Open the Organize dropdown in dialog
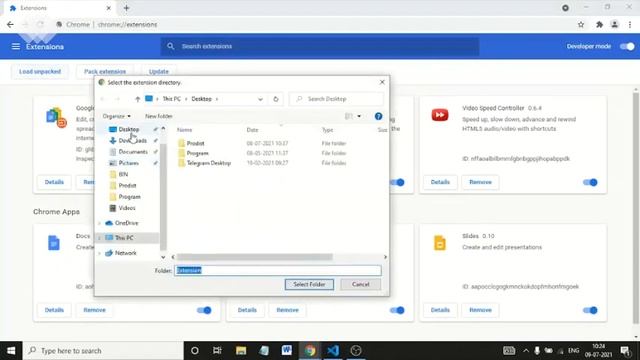Viewport: 640px width, 360px height. pos(116,116)
